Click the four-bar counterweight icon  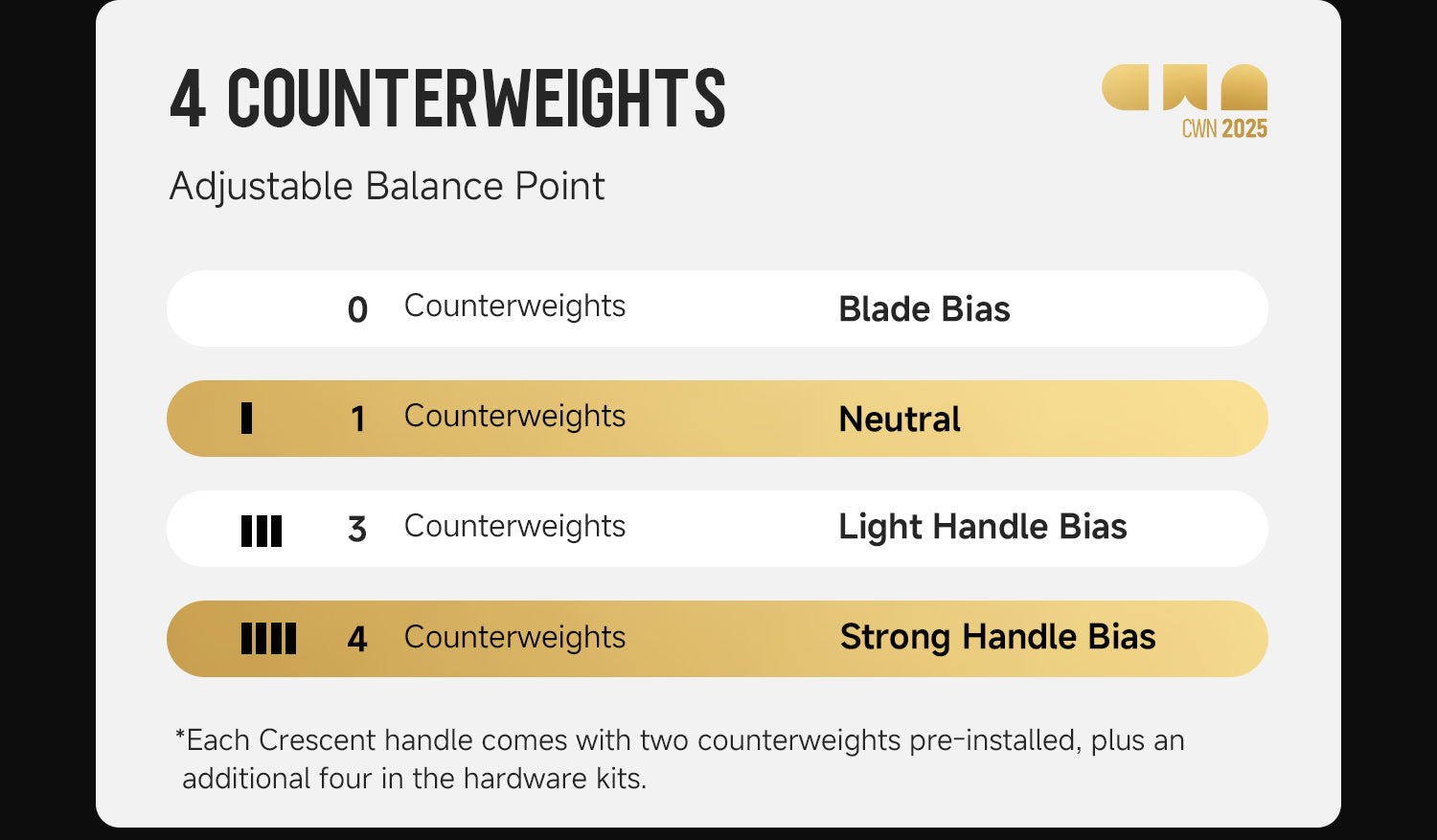click(268, 639)
